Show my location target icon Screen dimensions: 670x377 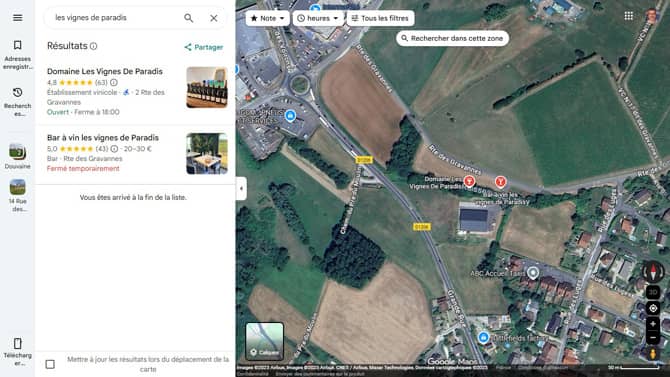653,308
